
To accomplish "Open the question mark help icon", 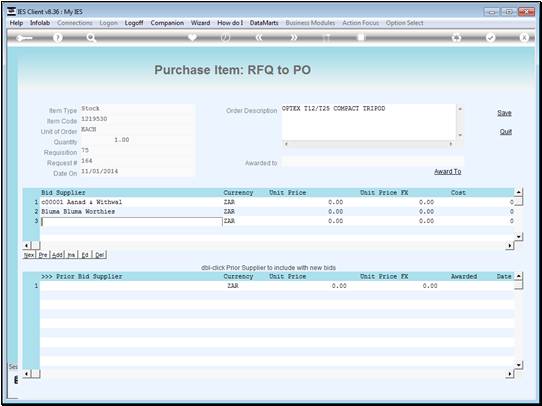I will click(x=58, y=38).
